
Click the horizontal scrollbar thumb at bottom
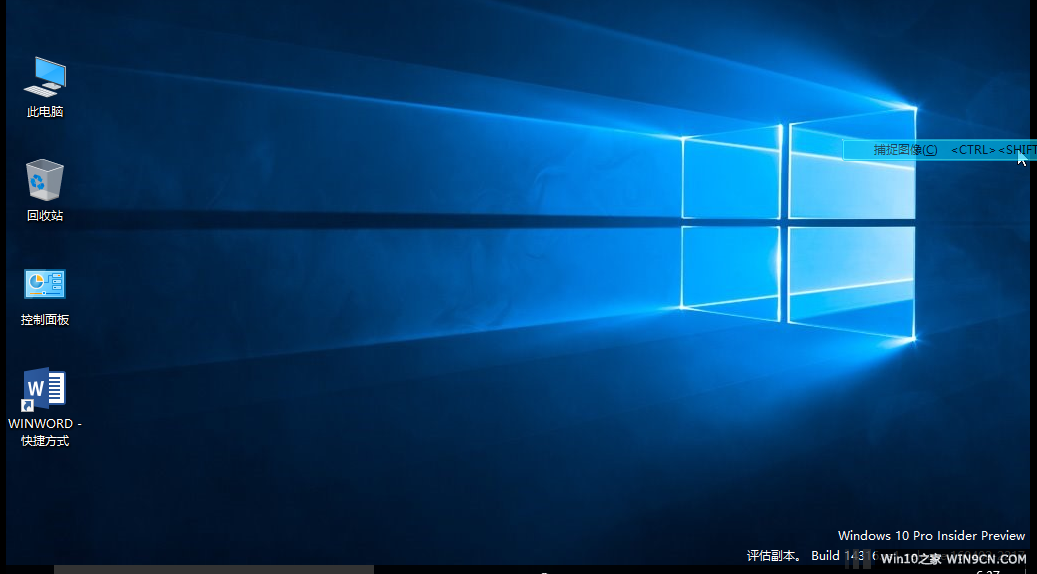[213, 569]
